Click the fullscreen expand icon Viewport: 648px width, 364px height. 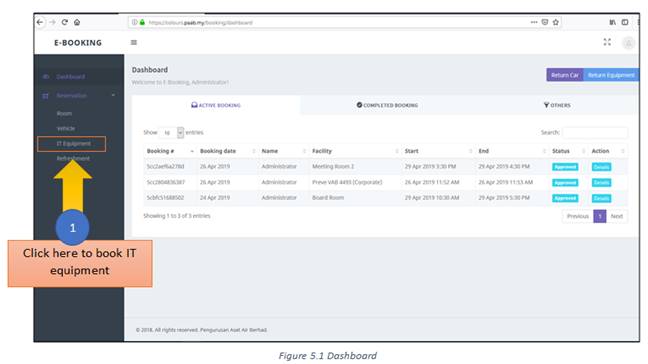[607, 42]
